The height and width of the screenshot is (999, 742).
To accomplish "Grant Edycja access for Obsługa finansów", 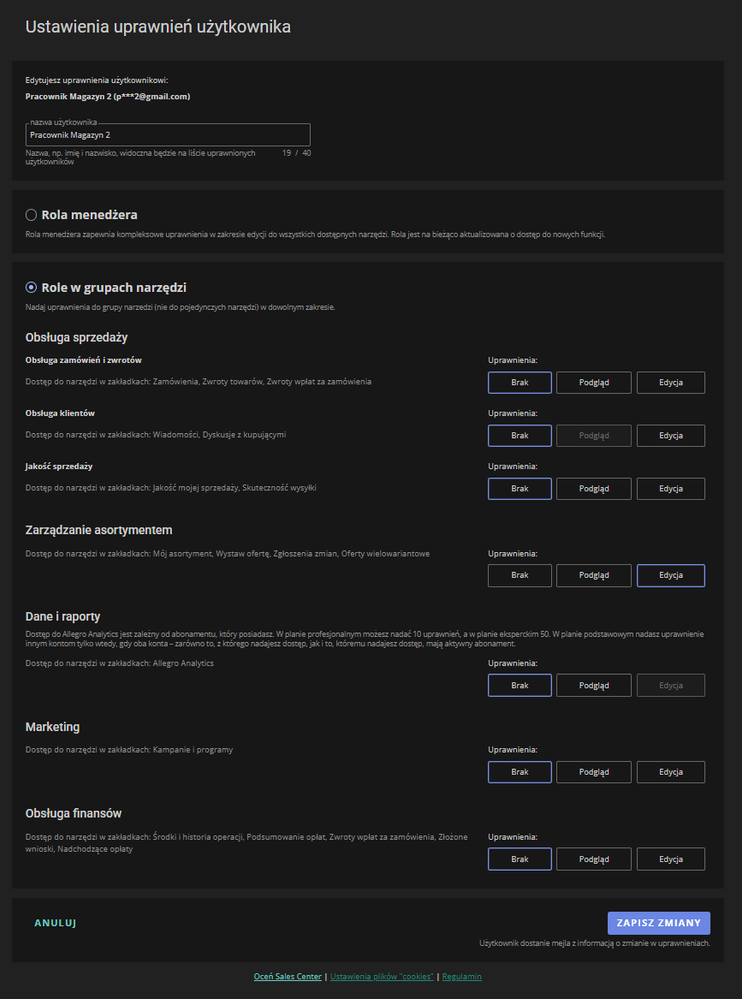I will click(x=670, y=859).
